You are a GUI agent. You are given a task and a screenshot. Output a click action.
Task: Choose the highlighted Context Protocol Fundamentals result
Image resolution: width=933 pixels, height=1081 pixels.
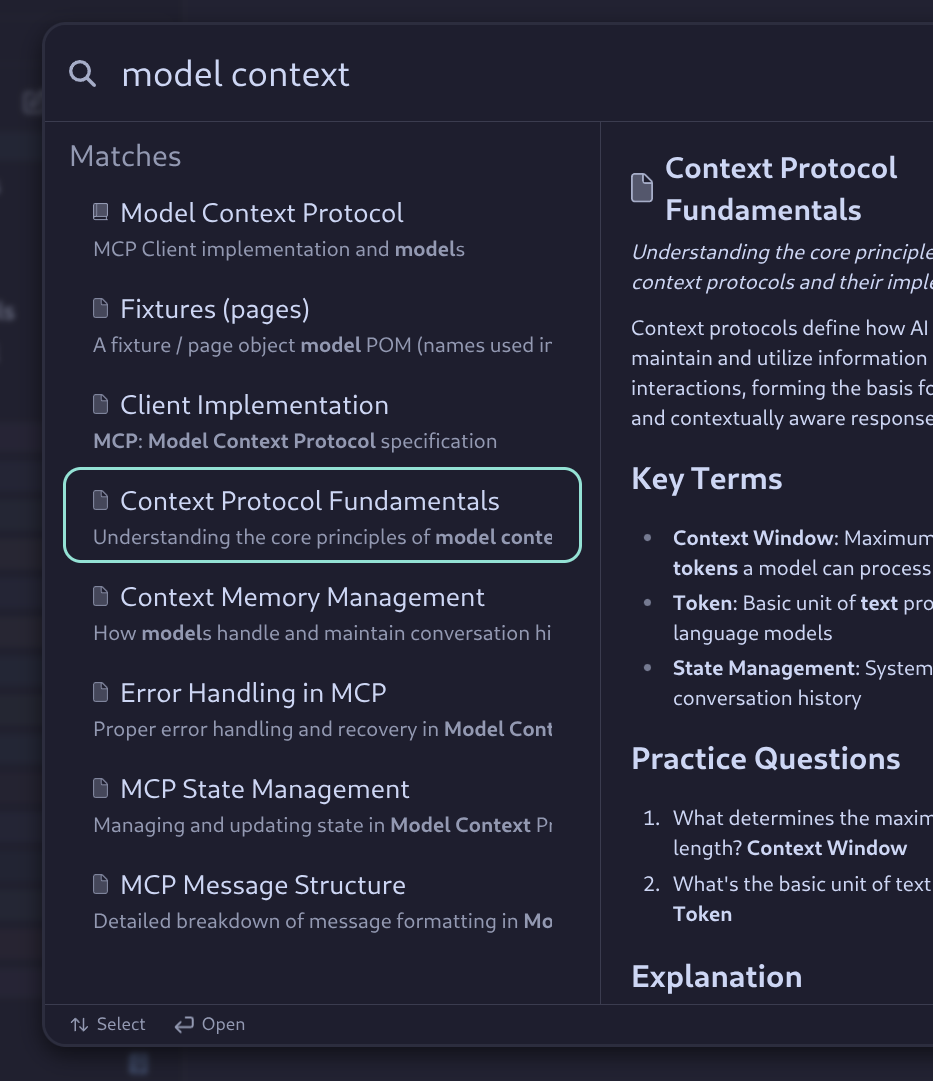[321, 515]
